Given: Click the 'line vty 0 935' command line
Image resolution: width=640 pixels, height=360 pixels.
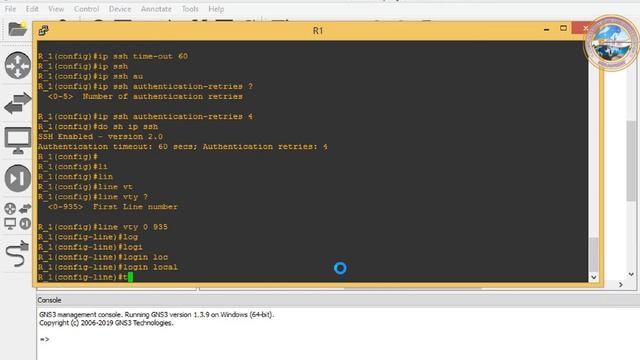Looking at the screenshot, I should (103, 227).
